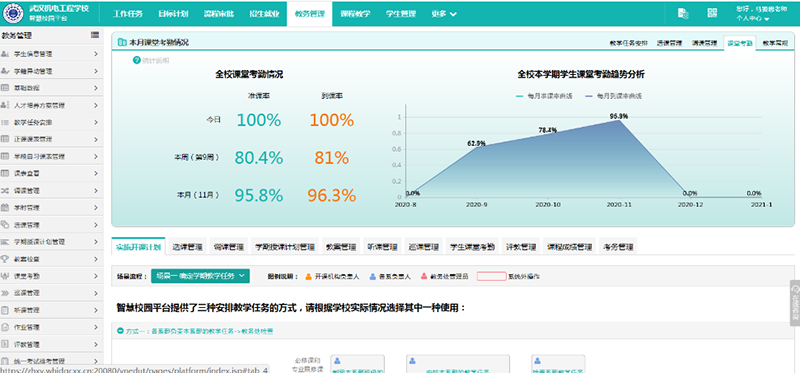Click the 2020-11 peak data point
The image size is (800, 373).
(618, 120)
